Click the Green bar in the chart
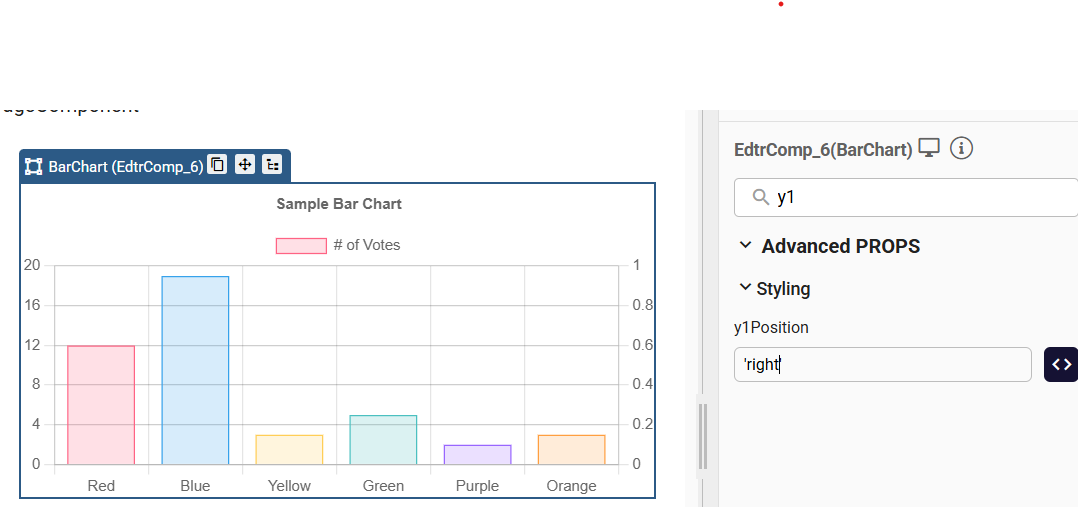This screenshot has width=1078, height=507. click(383, 440)
